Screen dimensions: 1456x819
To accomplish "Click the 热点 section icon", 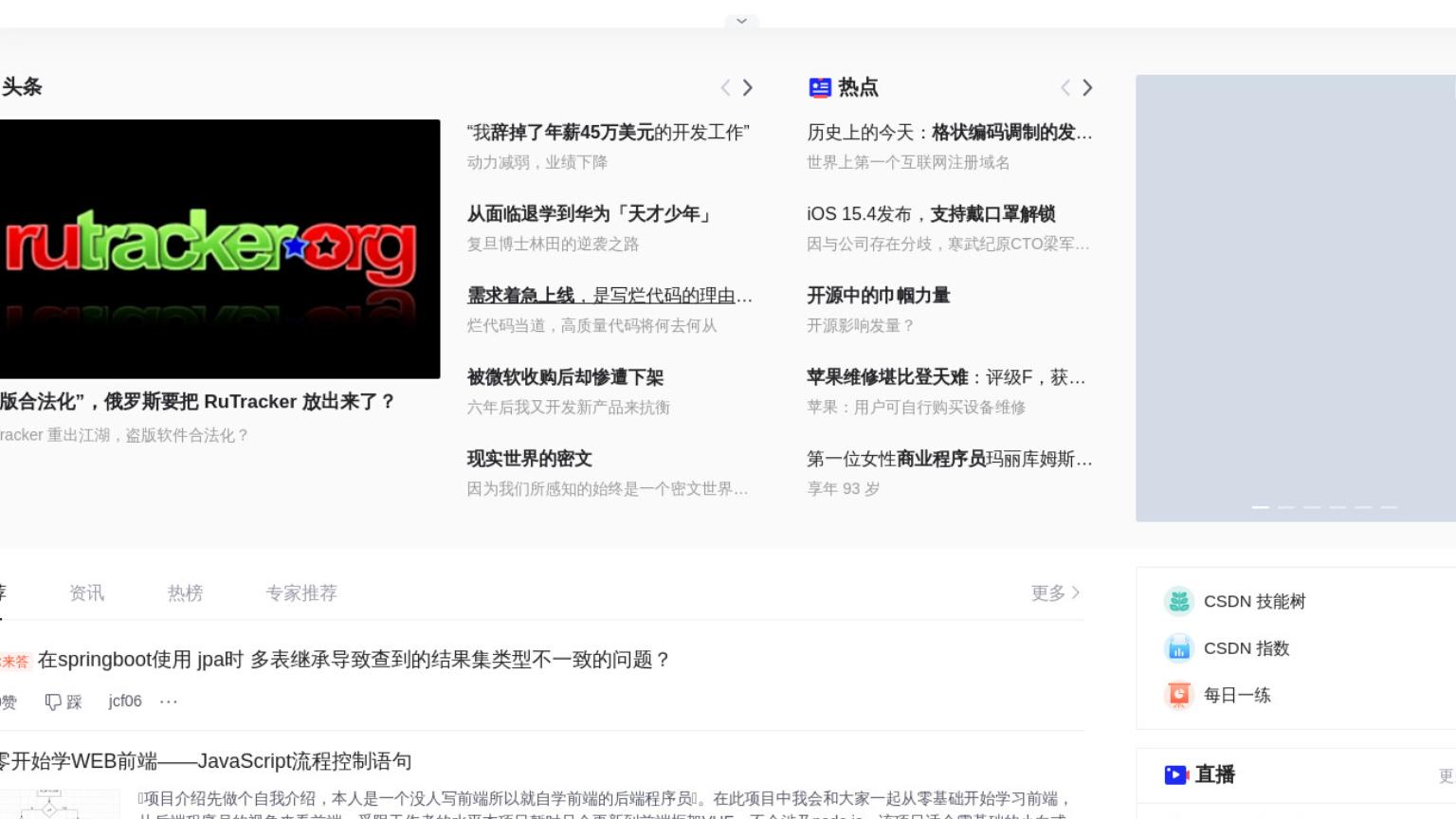I will tap(820, 88).
